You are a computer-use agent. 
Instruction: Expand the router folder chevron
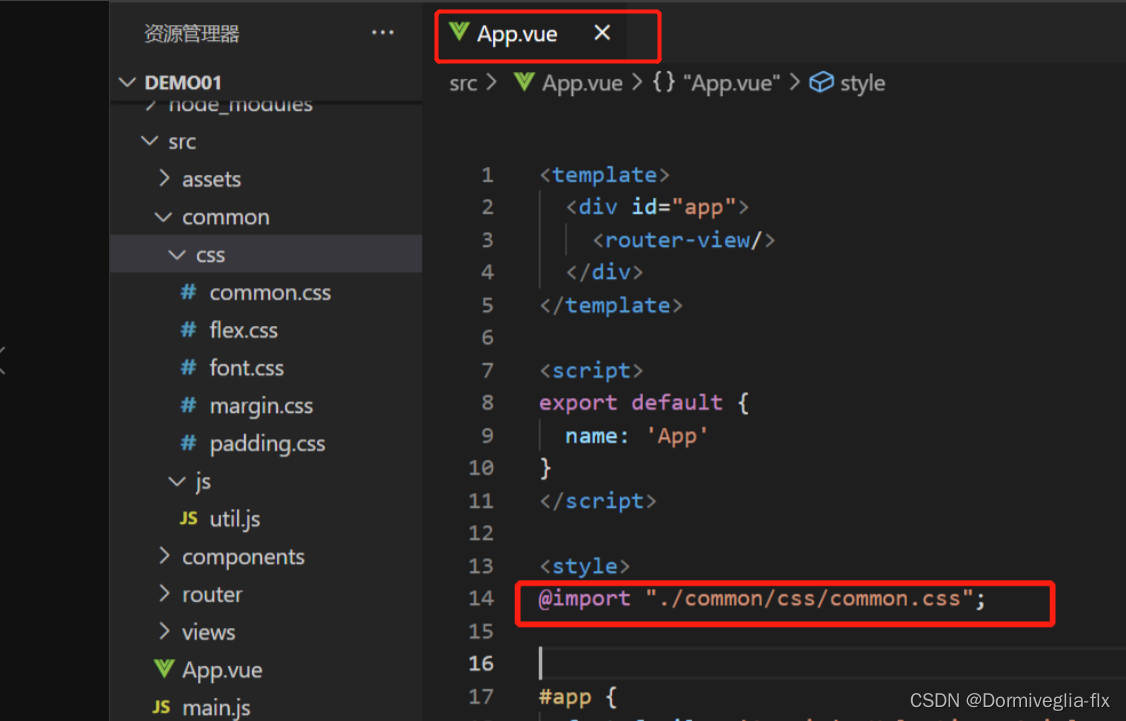tap(164, 594)
